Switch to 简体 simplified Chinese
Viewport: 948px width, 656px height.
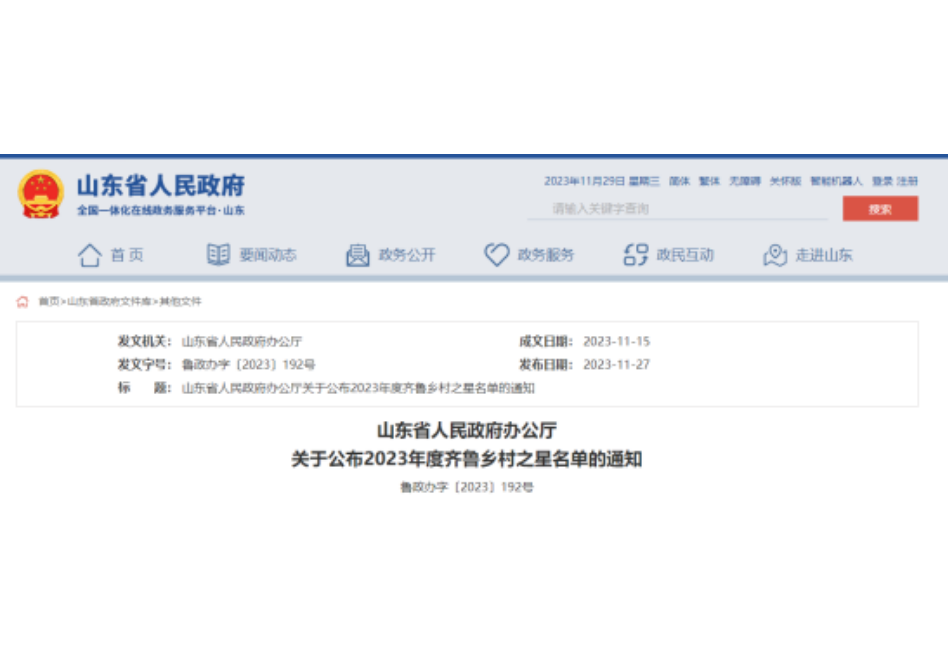(x=679, y=181)
